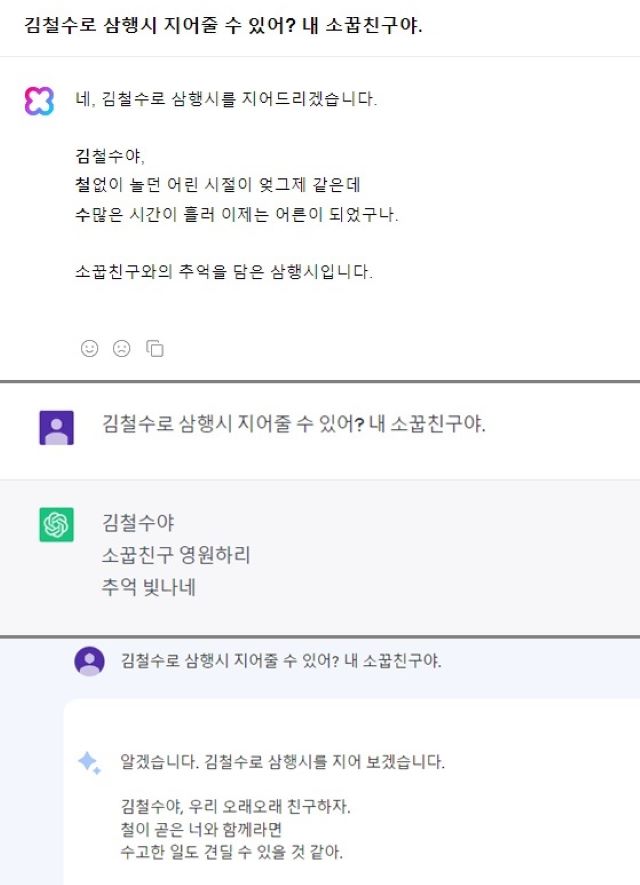Click the line '소꿉친구 영원하리'
This screenshot has height=885, width=640.
click(176, 555)
